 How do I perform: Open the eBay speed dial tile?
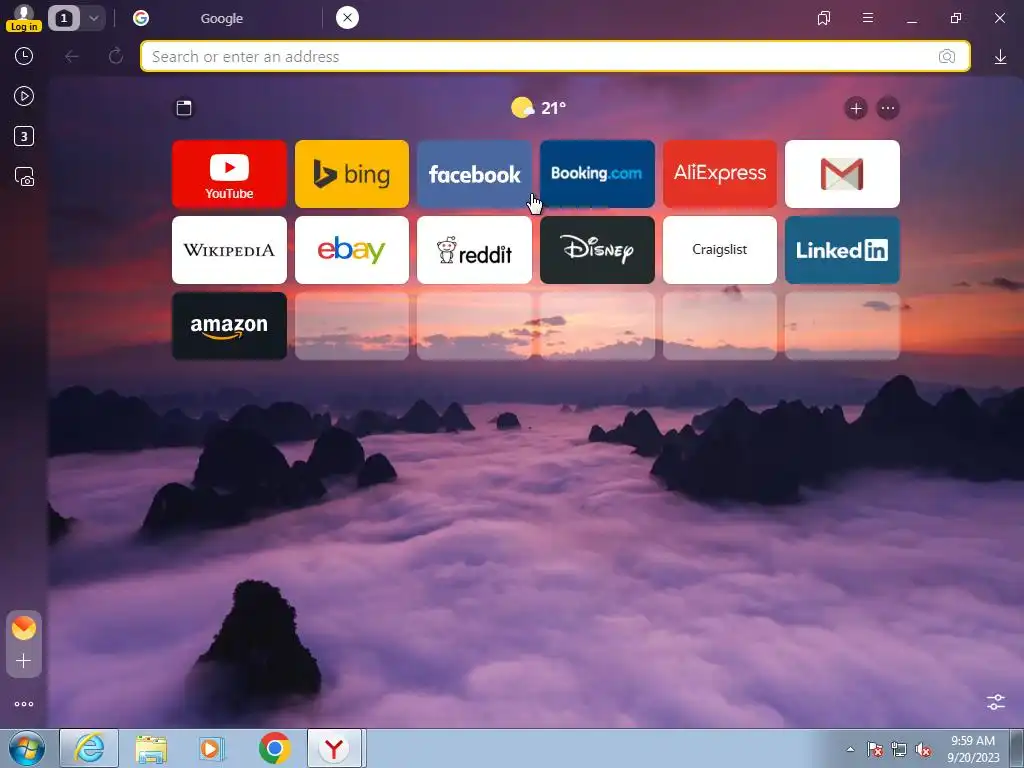(x=352, y=250)
